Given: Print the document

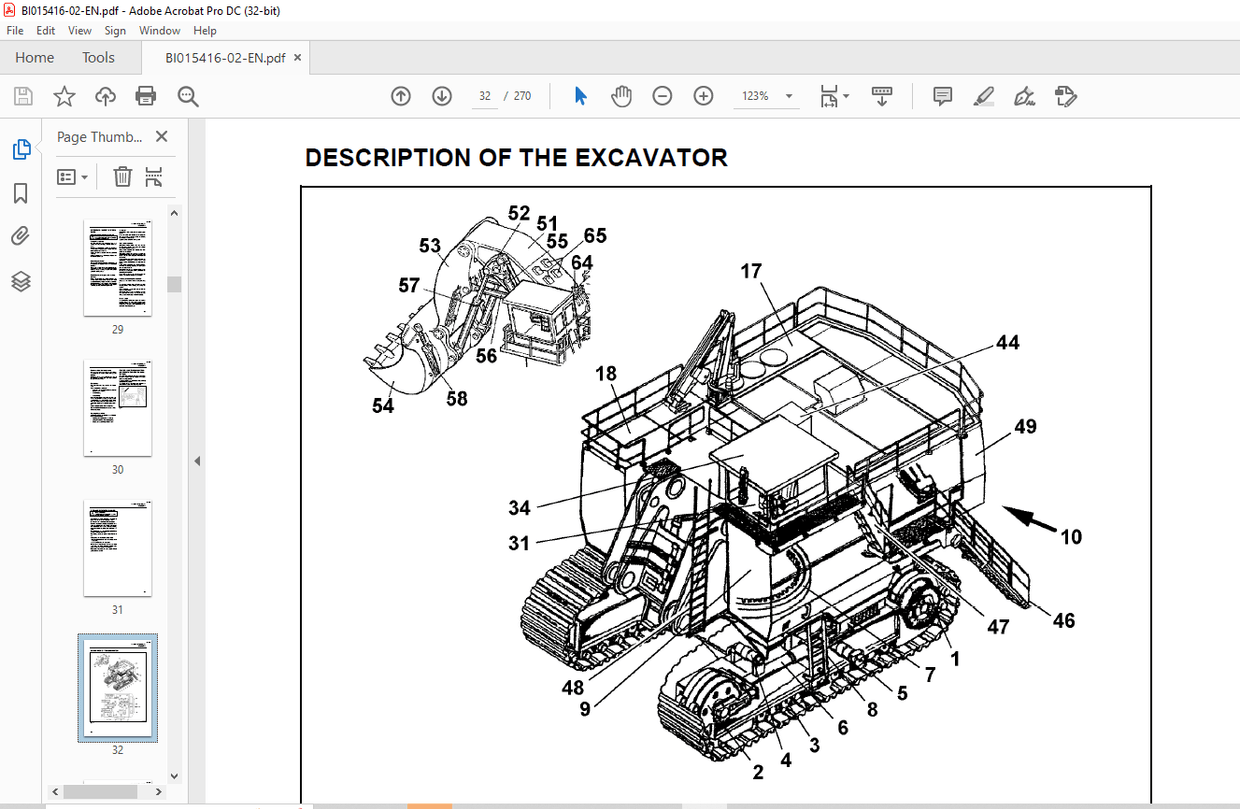Looking at the screenshot, I should coord(146,95).
